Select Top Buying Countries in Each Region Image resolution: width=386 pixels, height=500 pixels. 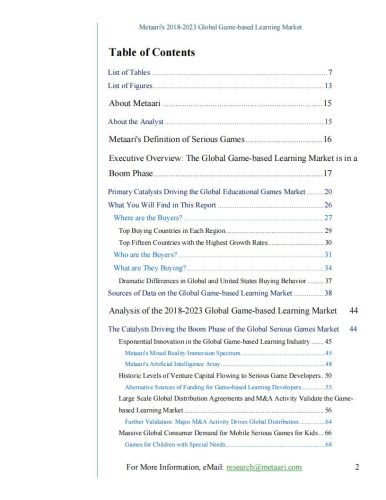225,231
